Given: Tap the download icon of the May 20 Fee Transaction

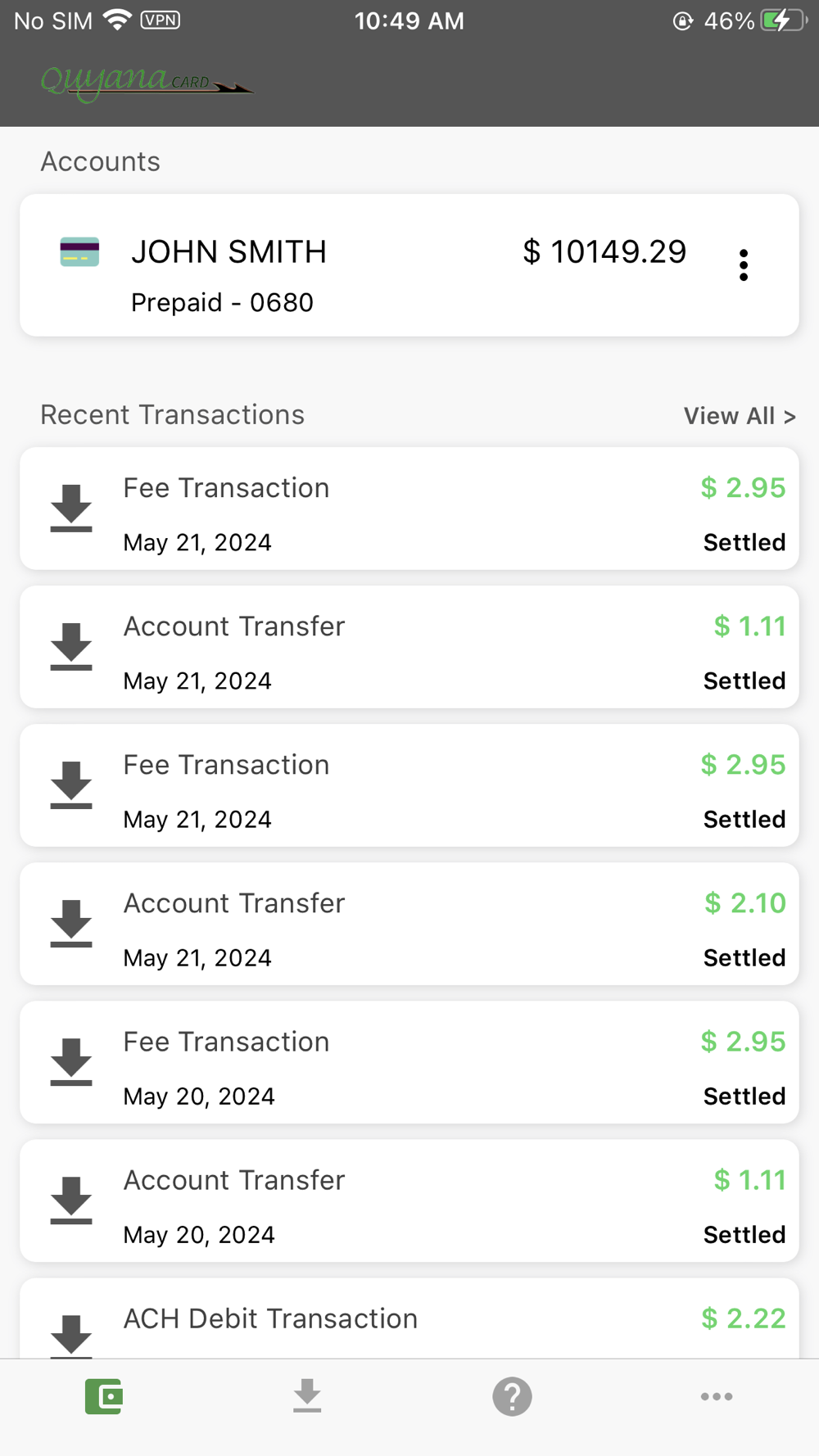Looking at the screenshot, I should (71, 1061).
